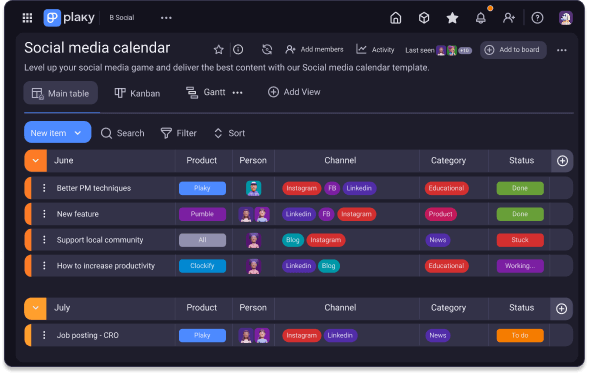This screenshot has height=374, width=589.
Task: Show board info icon
Action: [x=238, y=50]
